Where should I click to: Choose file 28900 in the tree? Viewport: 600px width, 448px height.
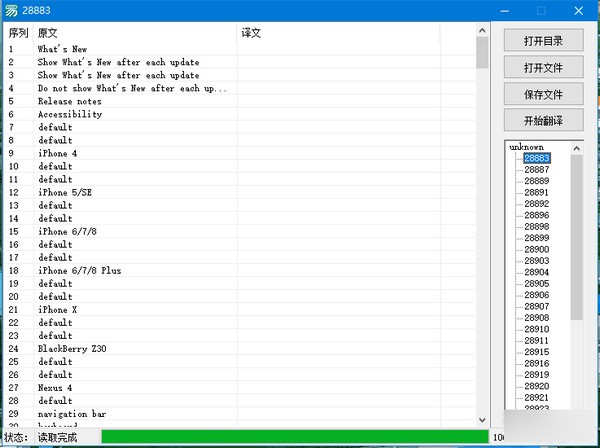tap(536, 249)
